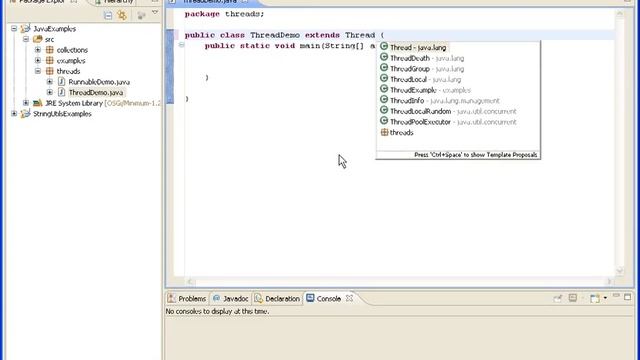640x360 pixels.
Task: Select StringUtilsExamples project label
Action: 62,114
